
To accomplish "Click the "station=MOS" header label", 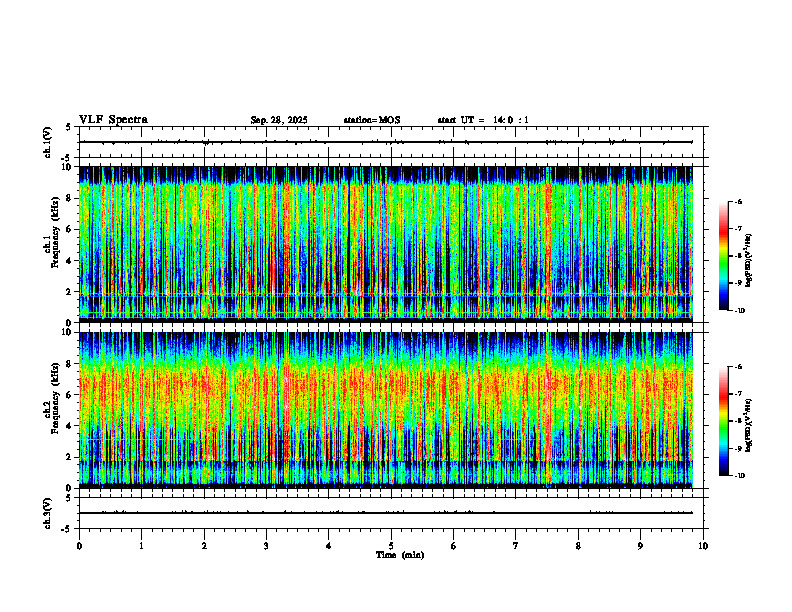I will point(372,120).
